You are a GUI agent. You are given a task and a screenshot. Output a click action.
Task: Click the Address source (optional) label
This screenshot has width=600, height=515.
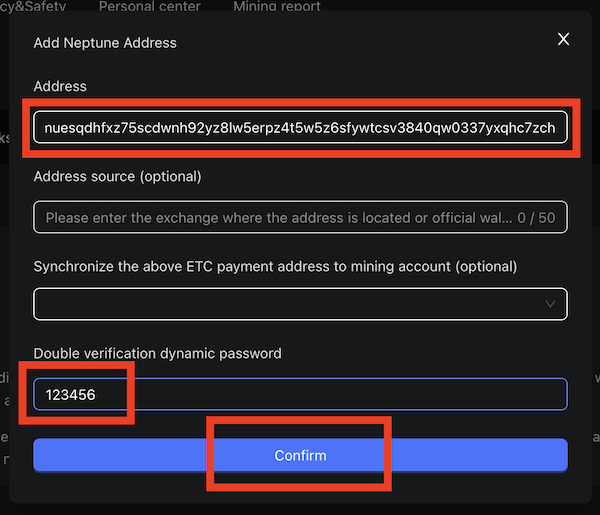point(117,177)
